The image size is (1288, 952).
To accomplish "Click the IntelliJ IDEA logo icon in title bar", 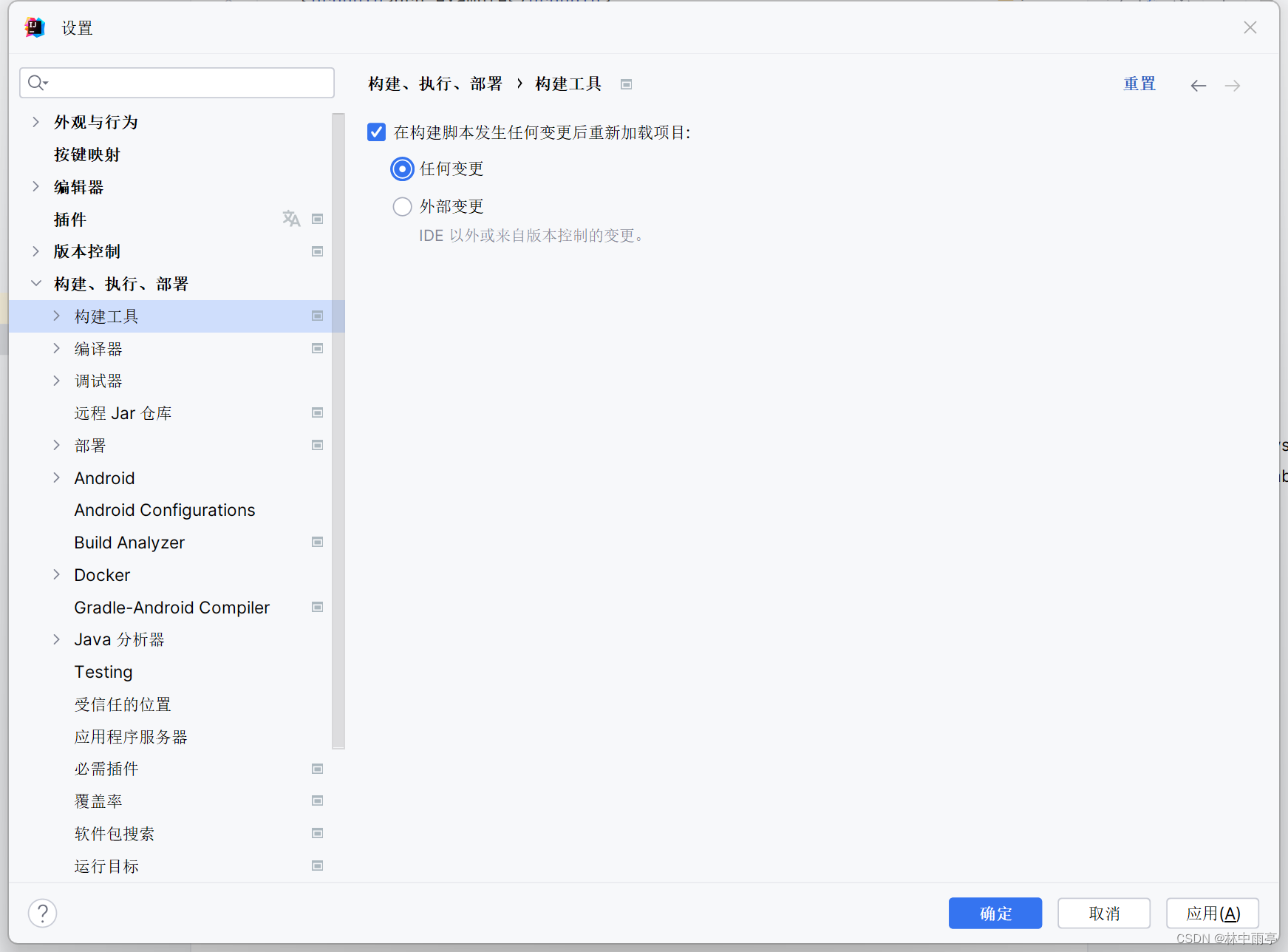I will point(35,27).
